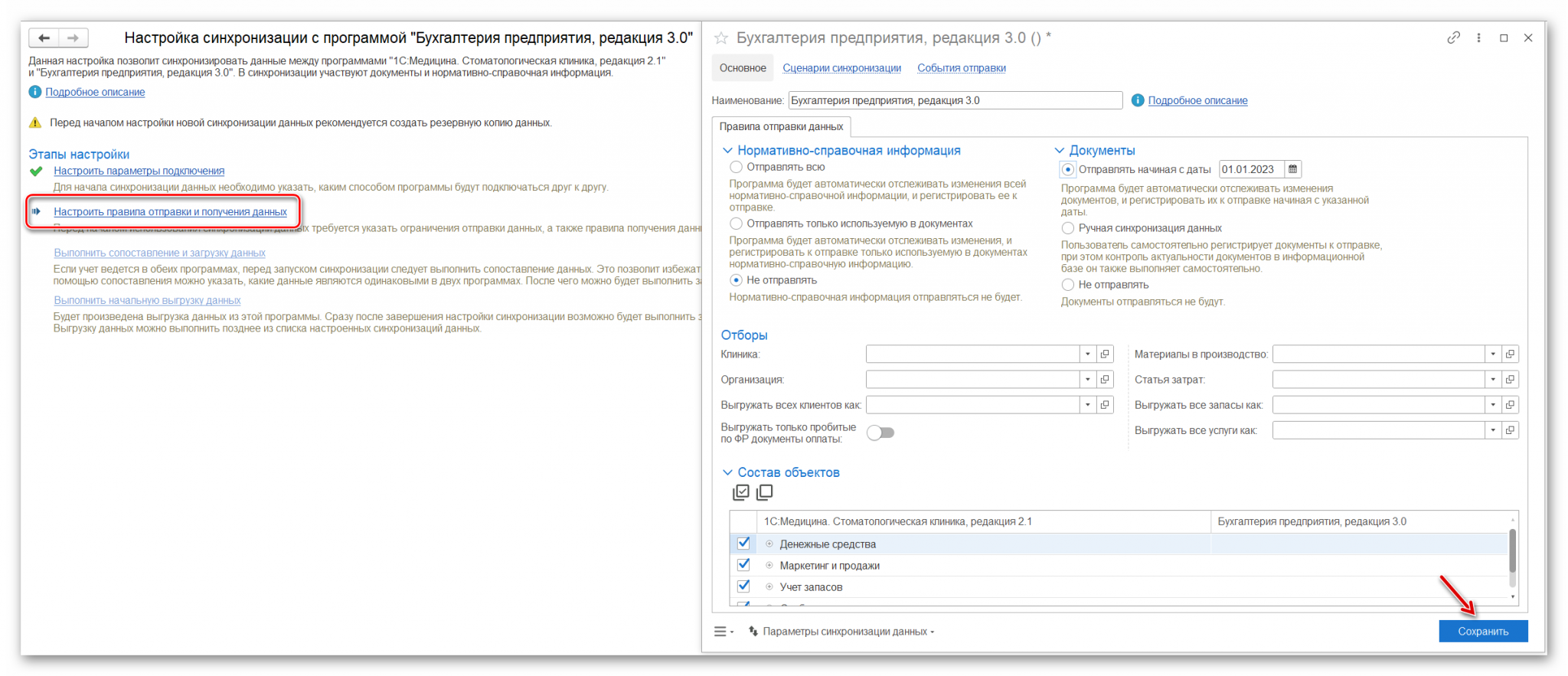Screen dimensions: 1568x676
Task: Open Выполнить сопоставление и загрузку данных
Action: (x=159, y=253)
